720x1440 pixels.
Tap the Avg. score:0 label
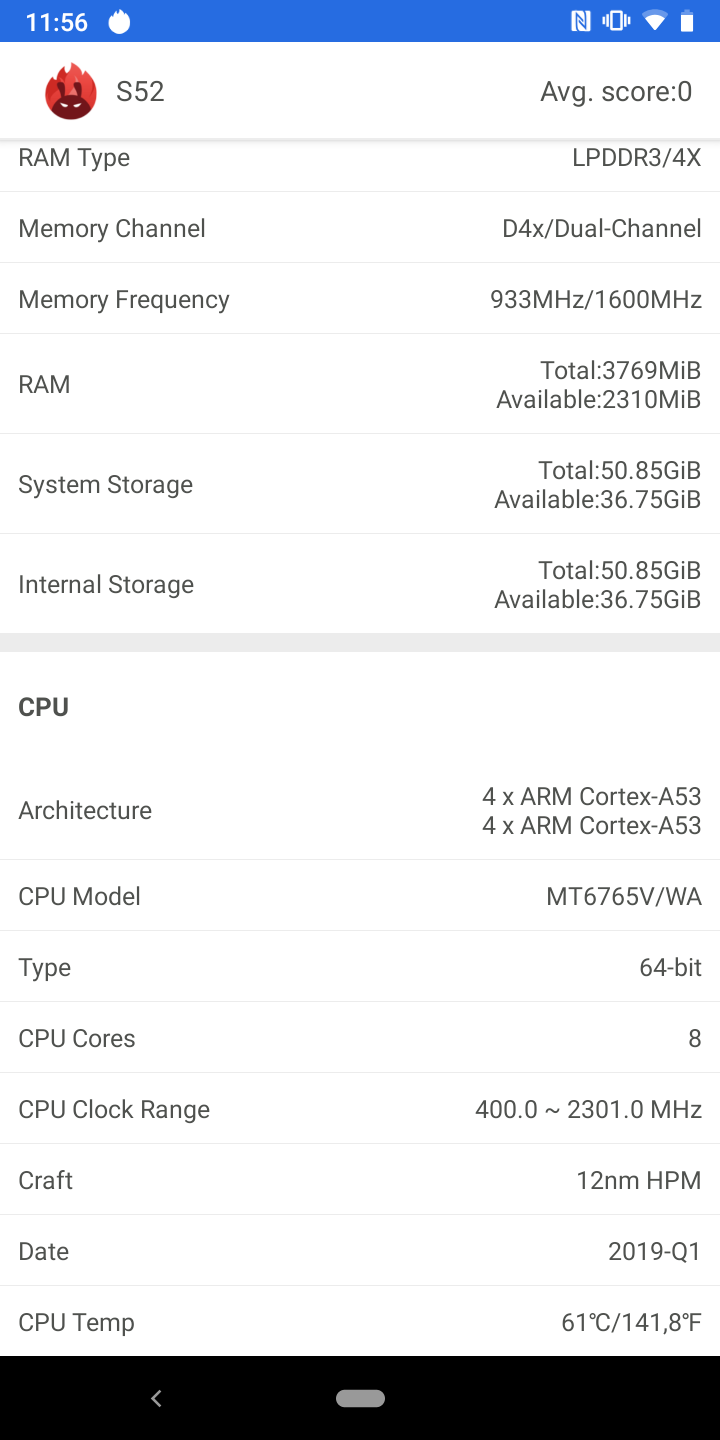point(616,92)
